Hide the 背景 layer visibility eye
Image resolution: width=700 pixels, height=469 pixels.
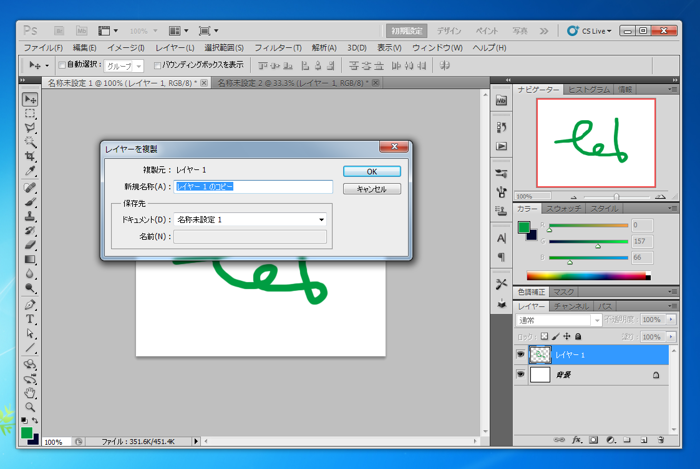pos(521,374)
